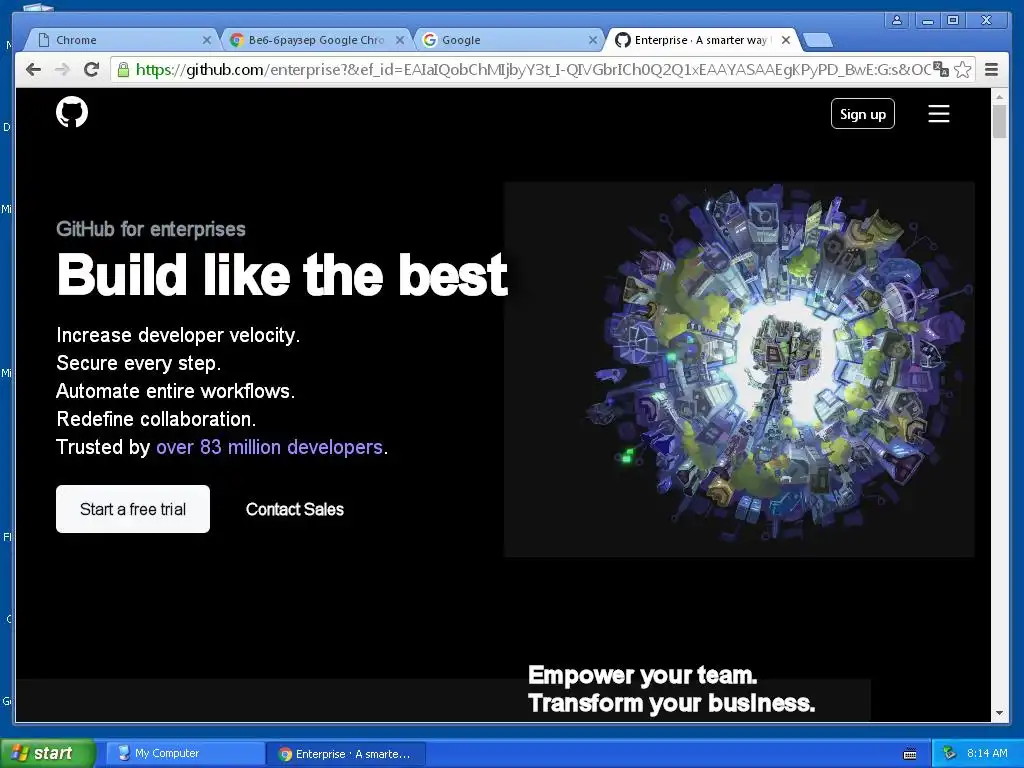Close the Chrome tab
The width and height of the screenshot is (1024, 768).
207,40
